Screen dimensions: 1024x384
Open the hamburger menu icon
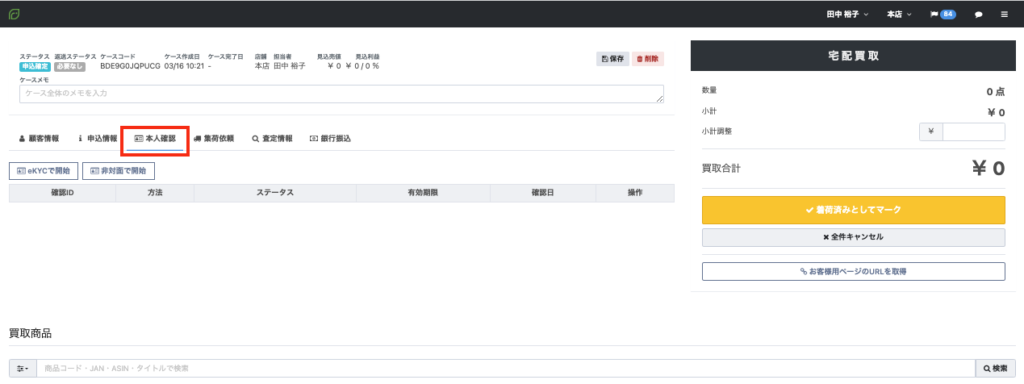point(1004,14)
